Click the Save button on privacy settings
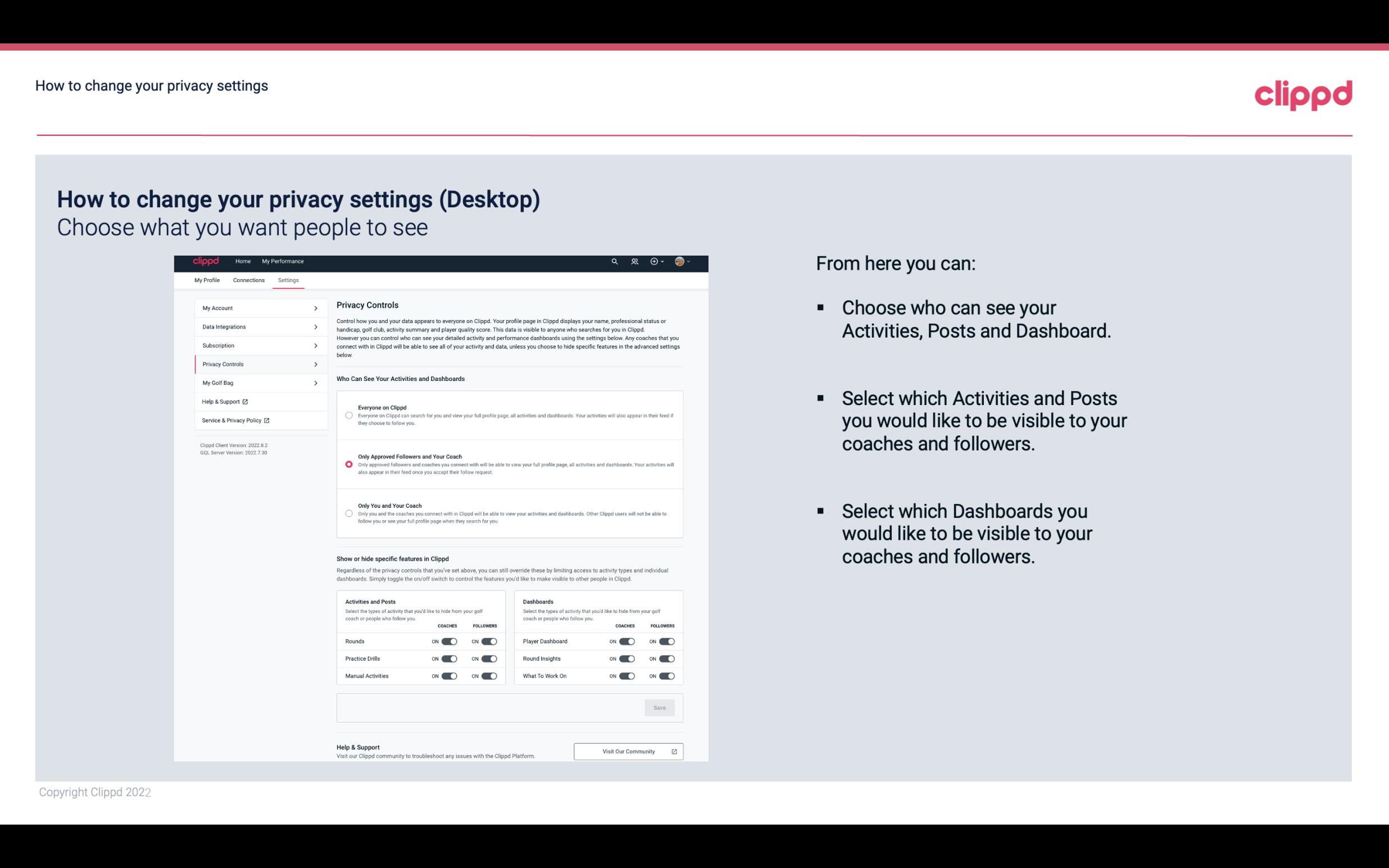This screenshot has height=868, width=1389. (659, 707)
